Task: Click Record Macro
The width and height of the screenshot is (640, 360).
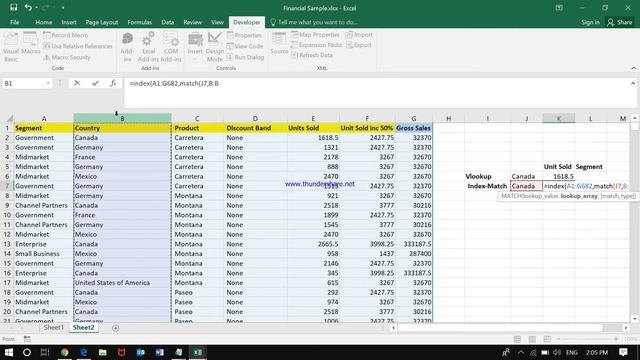Action: (66, 35)
